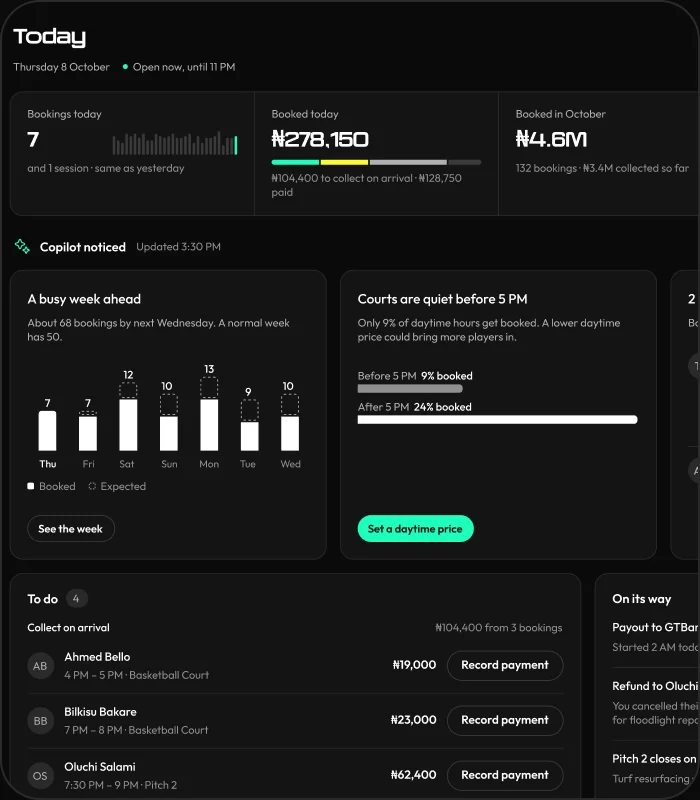The height and width of the screenshot is (800, 700).
Task: Select the Mon bar showing 13
Action: click(209, 413)
